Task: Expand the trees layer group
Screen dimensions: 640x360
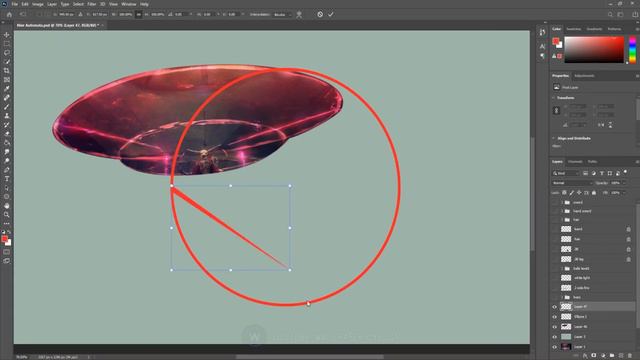Action: pos(562,297)
